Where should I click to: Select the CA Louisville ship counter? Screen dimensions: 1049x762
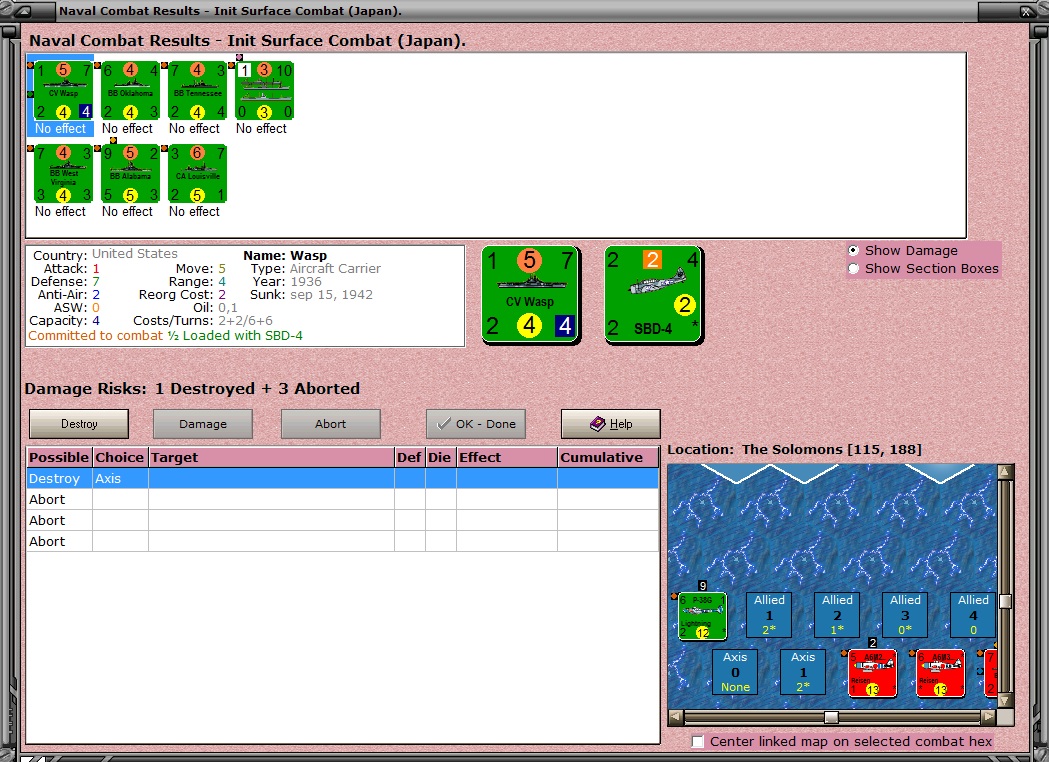(x=197, y=173)
